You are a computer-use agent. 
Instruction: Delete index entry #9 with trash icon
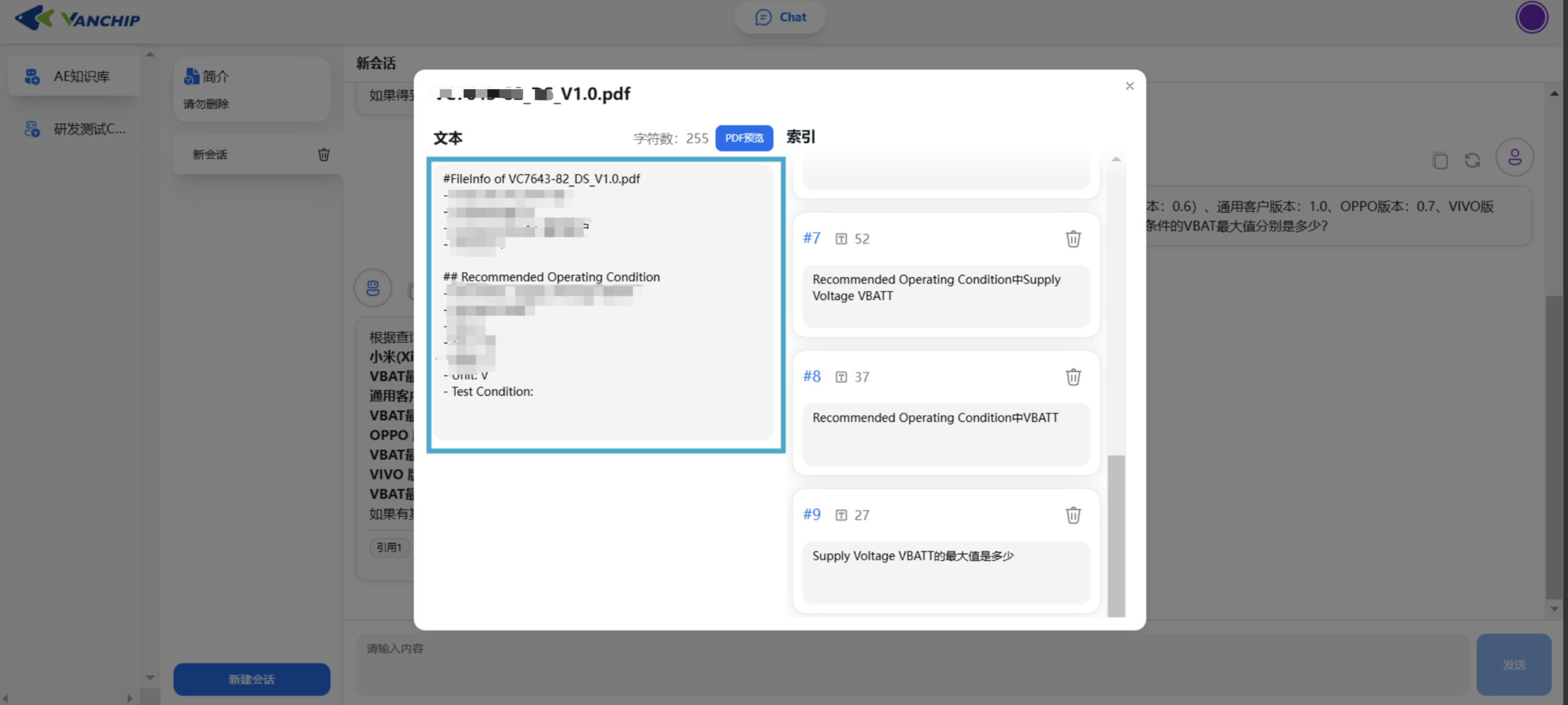[1072, 515]
